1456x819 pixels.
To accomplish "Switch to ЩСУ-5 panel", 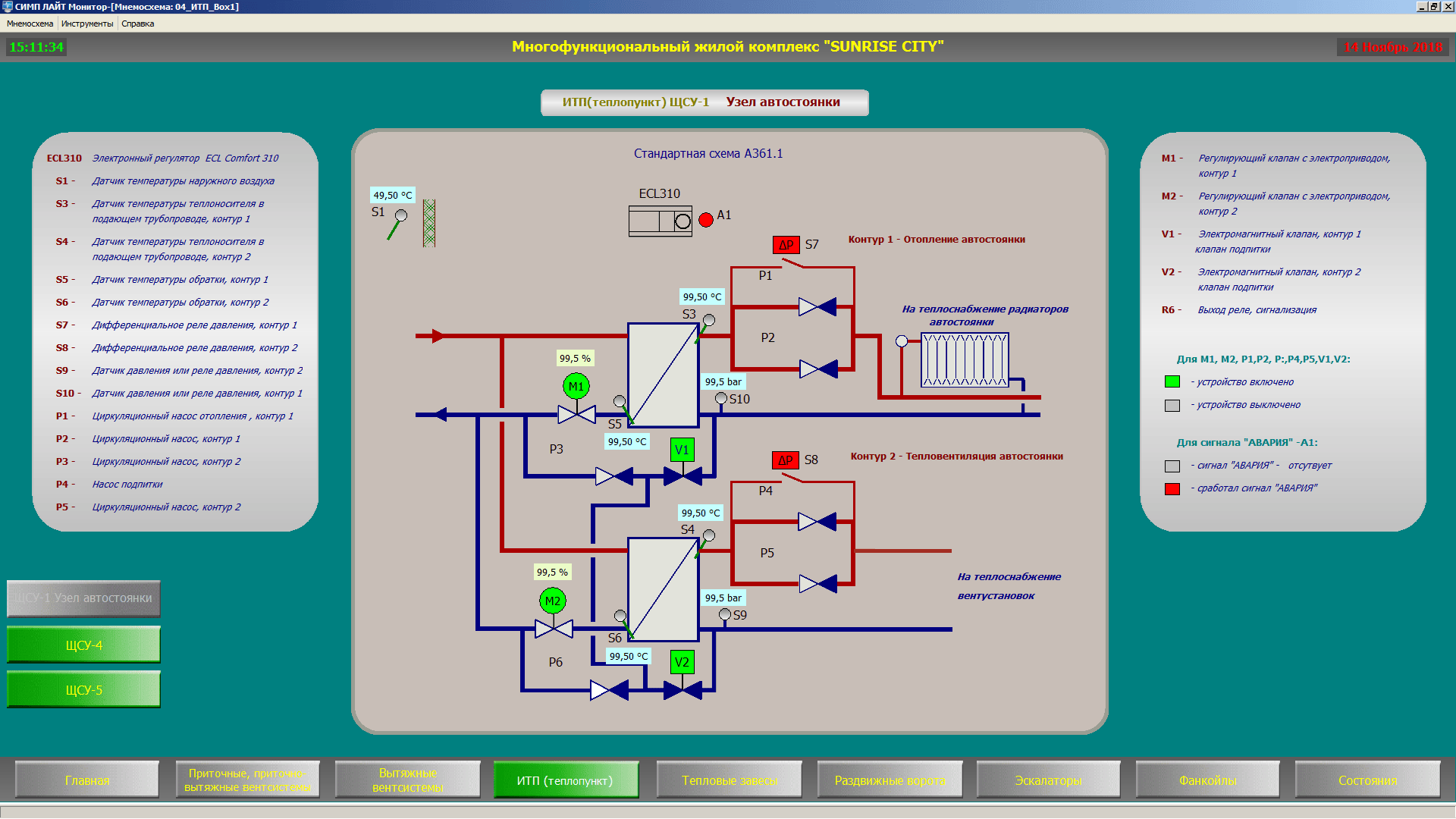I will point(83,690).
